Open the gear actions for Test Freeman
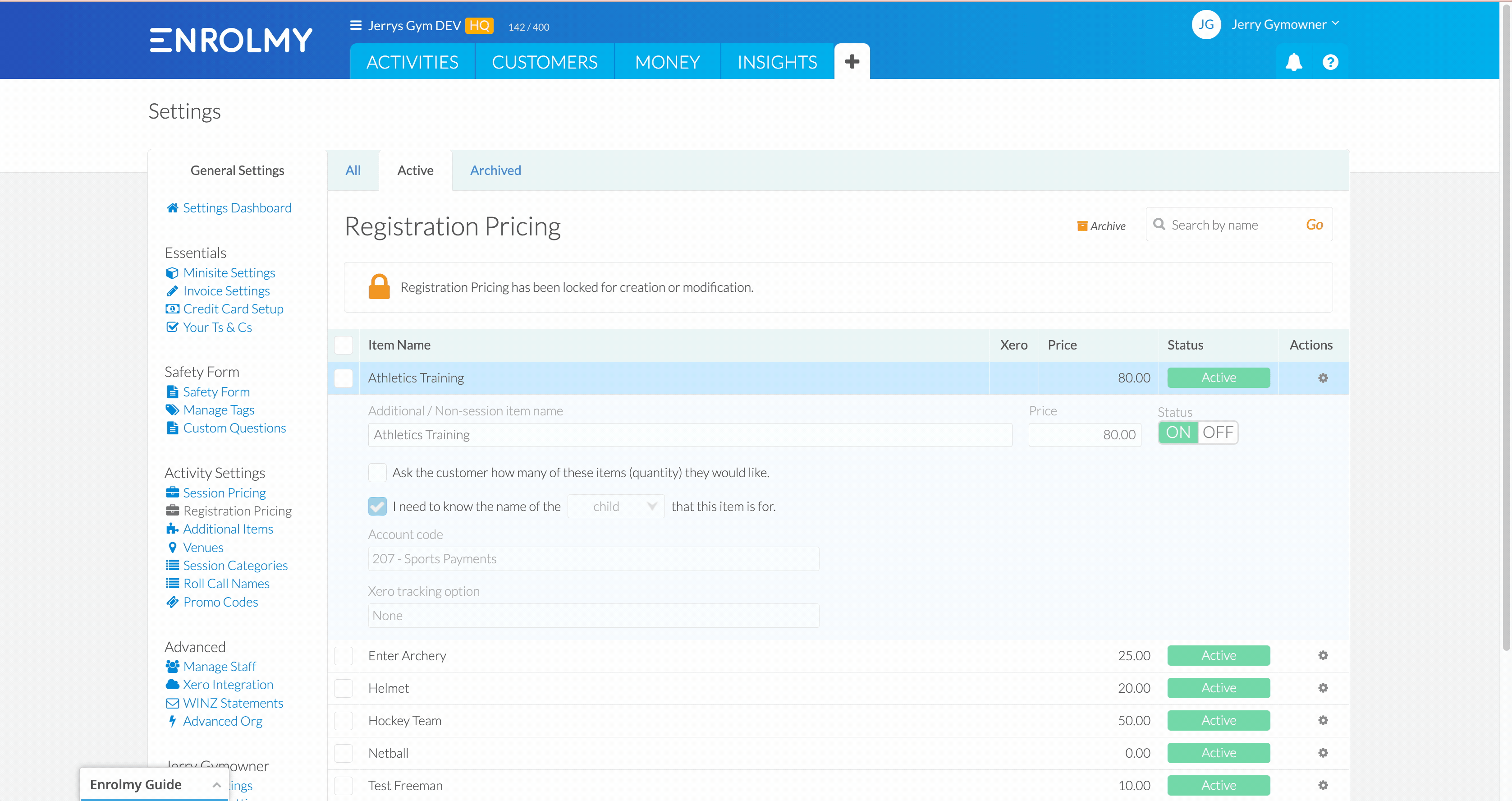Viewport: 1512px width, 801px height. coord(1323,785)
